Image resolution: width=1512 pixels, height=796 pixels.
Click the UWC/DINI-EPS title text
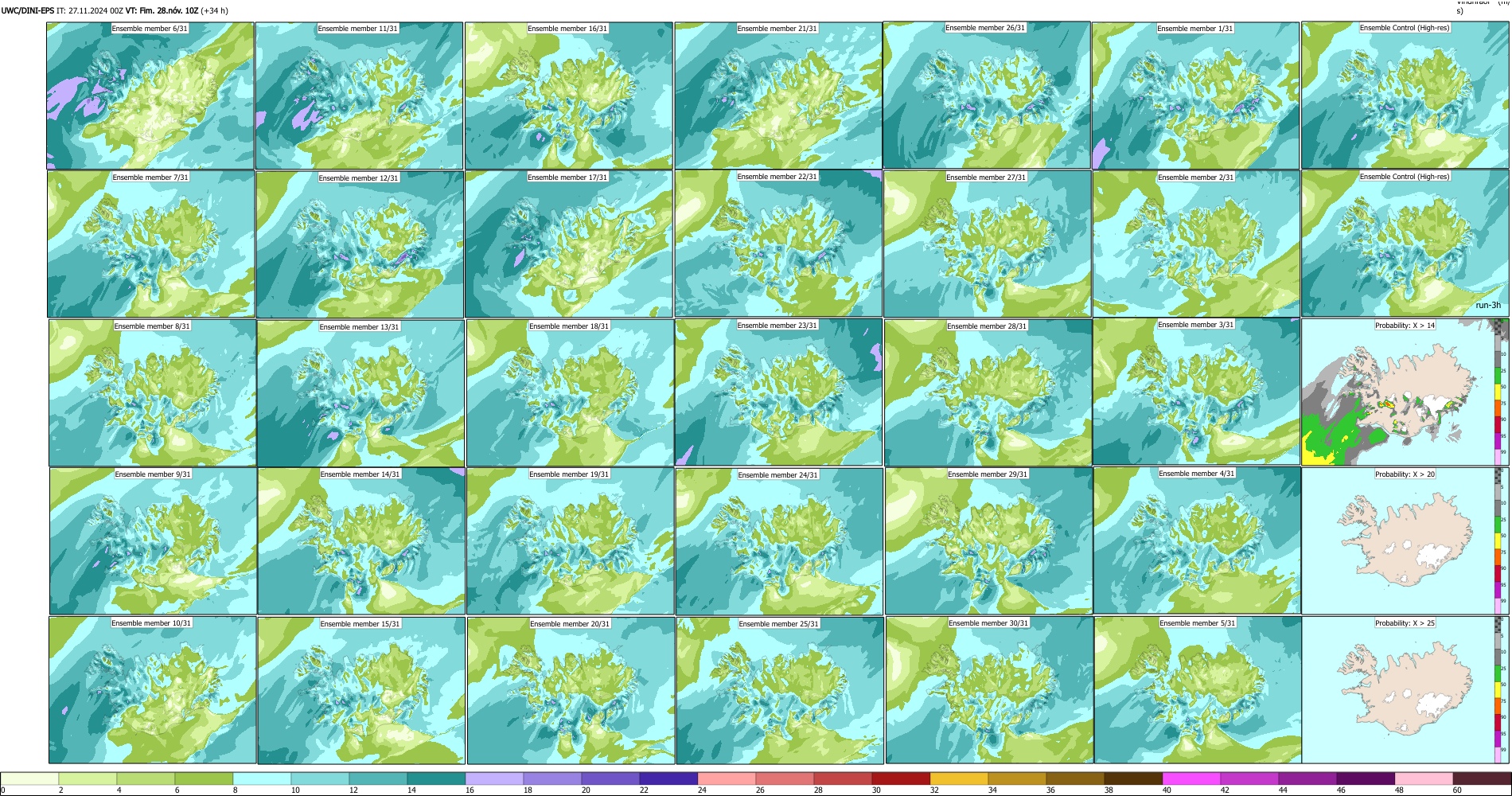27,10
